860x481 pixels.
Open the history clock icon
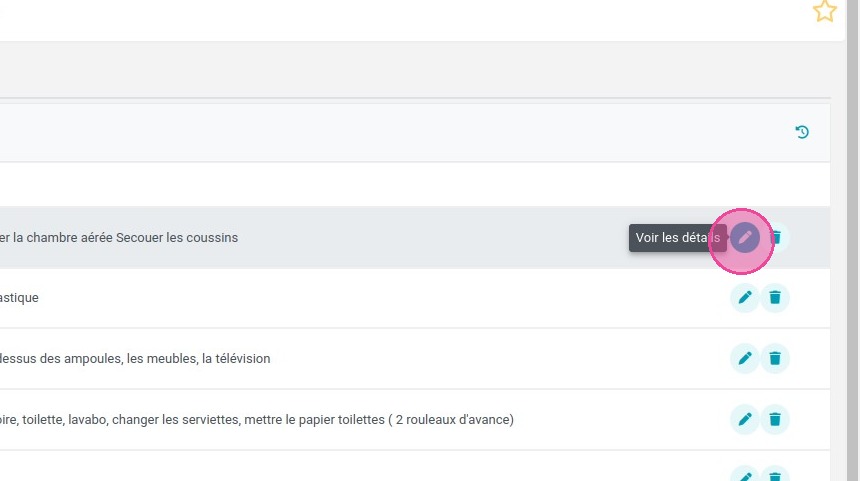(x=802, y=132)
